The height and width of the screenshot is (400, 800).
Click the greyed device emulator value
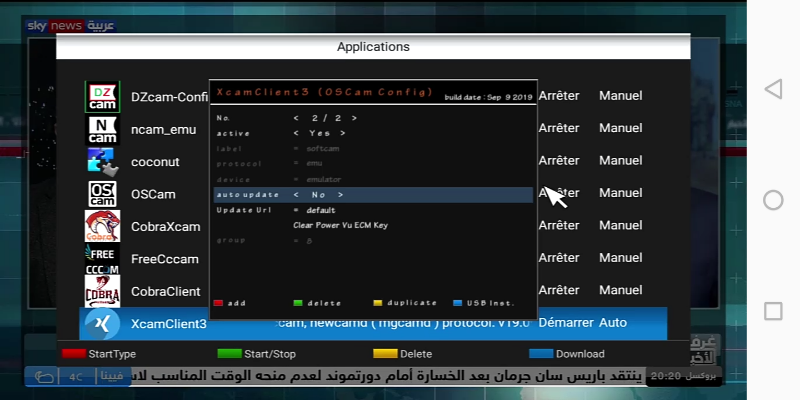pyautogui.click(x=323, y=180)
